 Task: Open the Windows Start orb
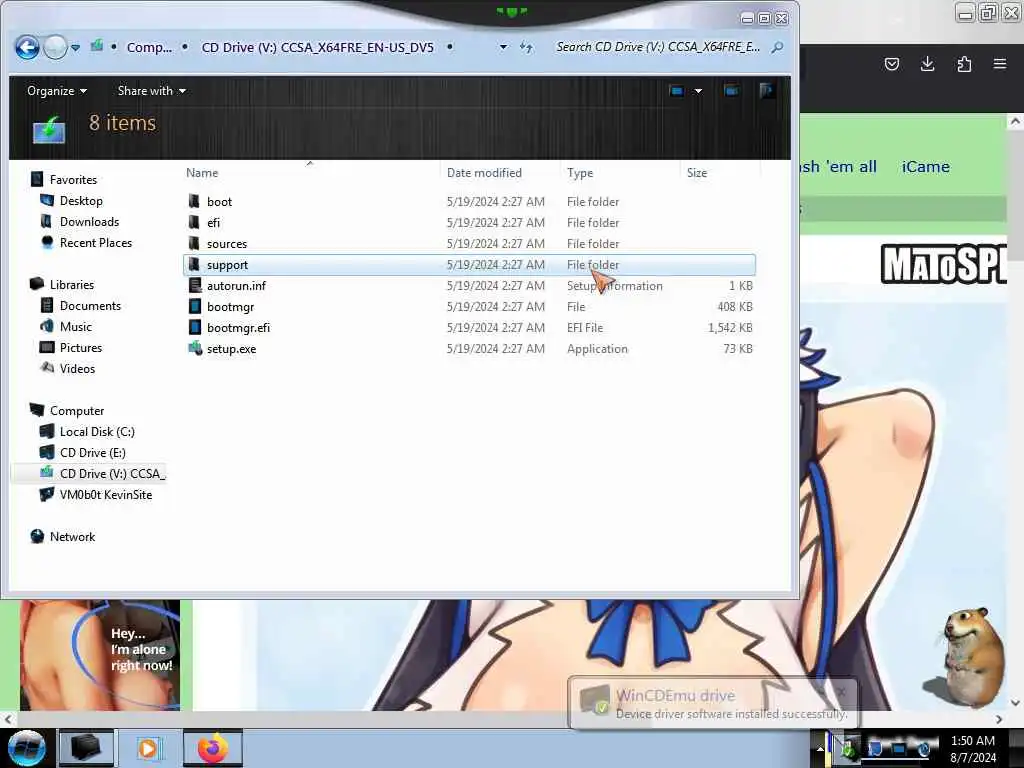pyautogui.click(x=26, y=748)
